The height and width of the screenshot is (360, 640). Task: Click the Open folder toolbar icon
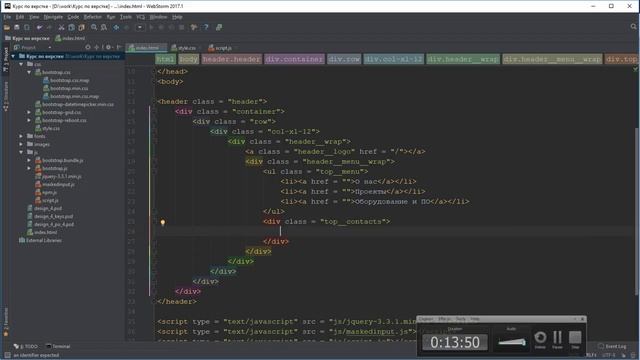(7, 27)
